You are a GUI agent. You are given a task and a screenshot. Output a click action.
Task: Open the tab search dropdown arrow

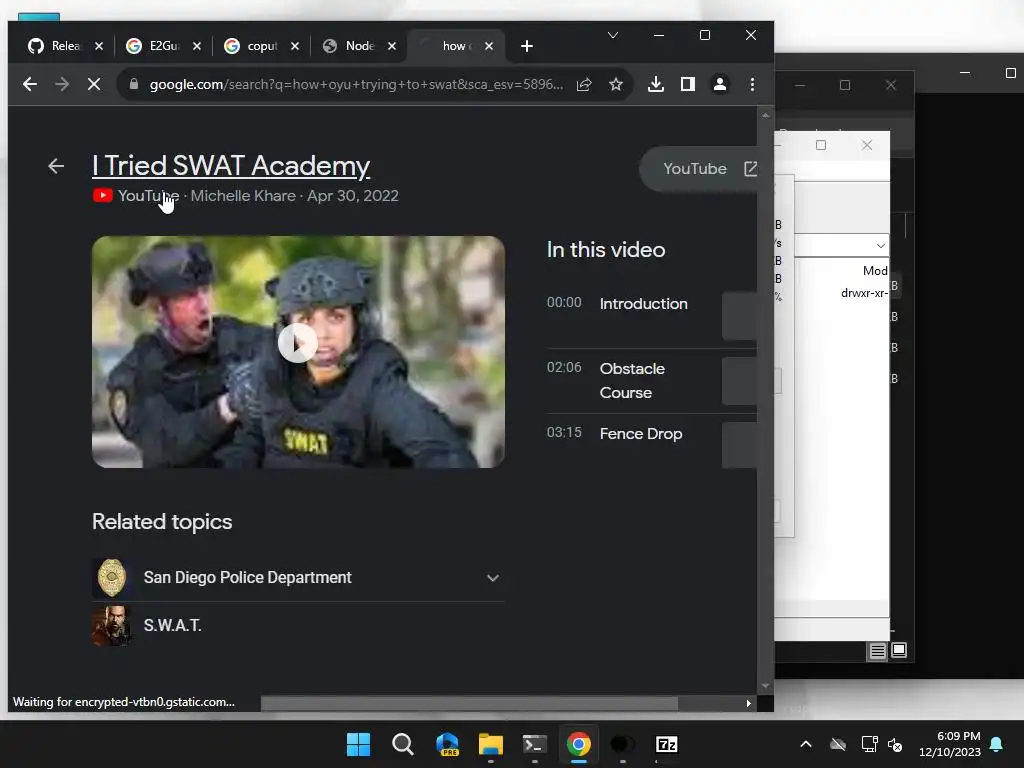click(613, 35)
